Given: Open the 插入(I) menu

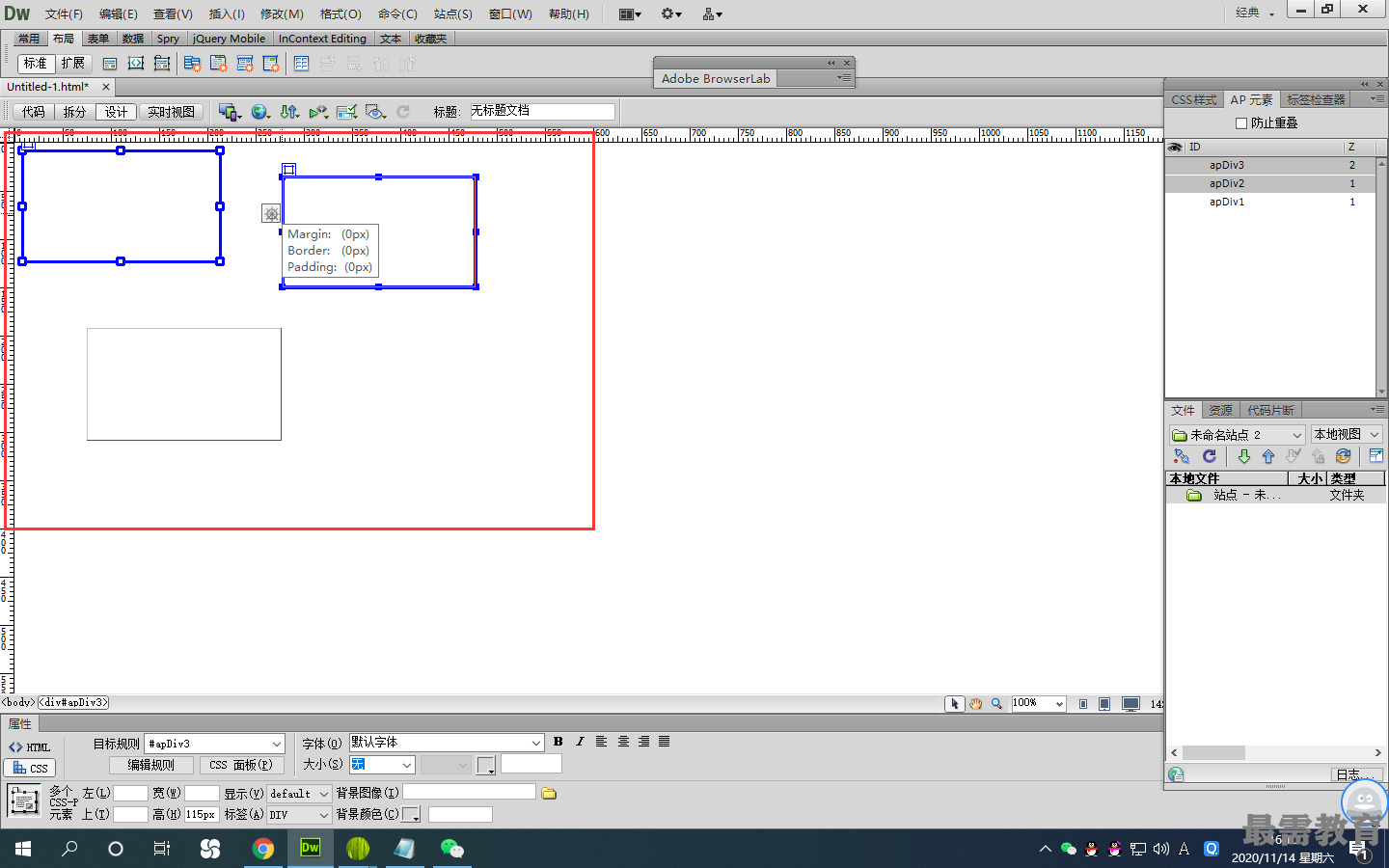Looking at the screenshot, I should [227, 14].
